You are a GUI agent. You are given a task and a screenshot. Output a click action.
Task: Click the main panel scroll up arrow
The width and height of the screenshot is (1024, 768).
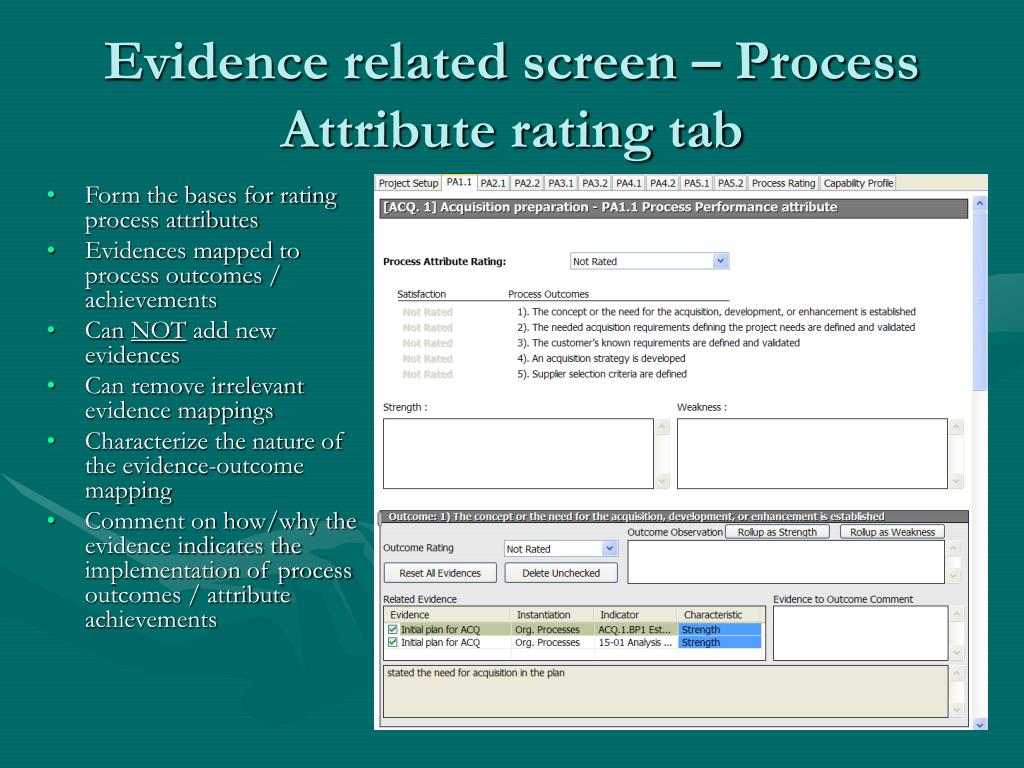click(980, 204)
